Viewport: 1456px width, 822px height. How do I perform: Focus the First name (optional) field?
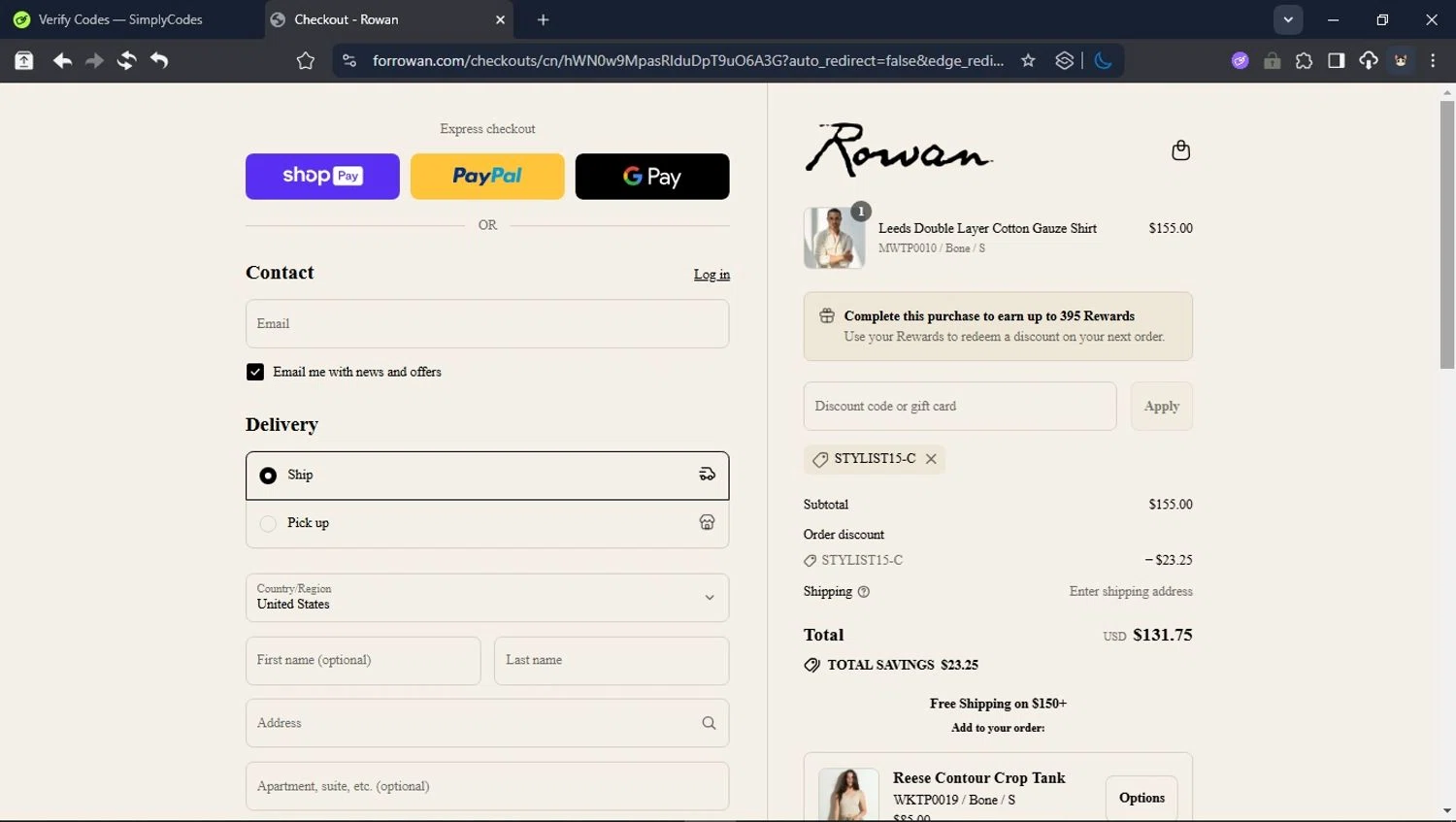[363, 661]
